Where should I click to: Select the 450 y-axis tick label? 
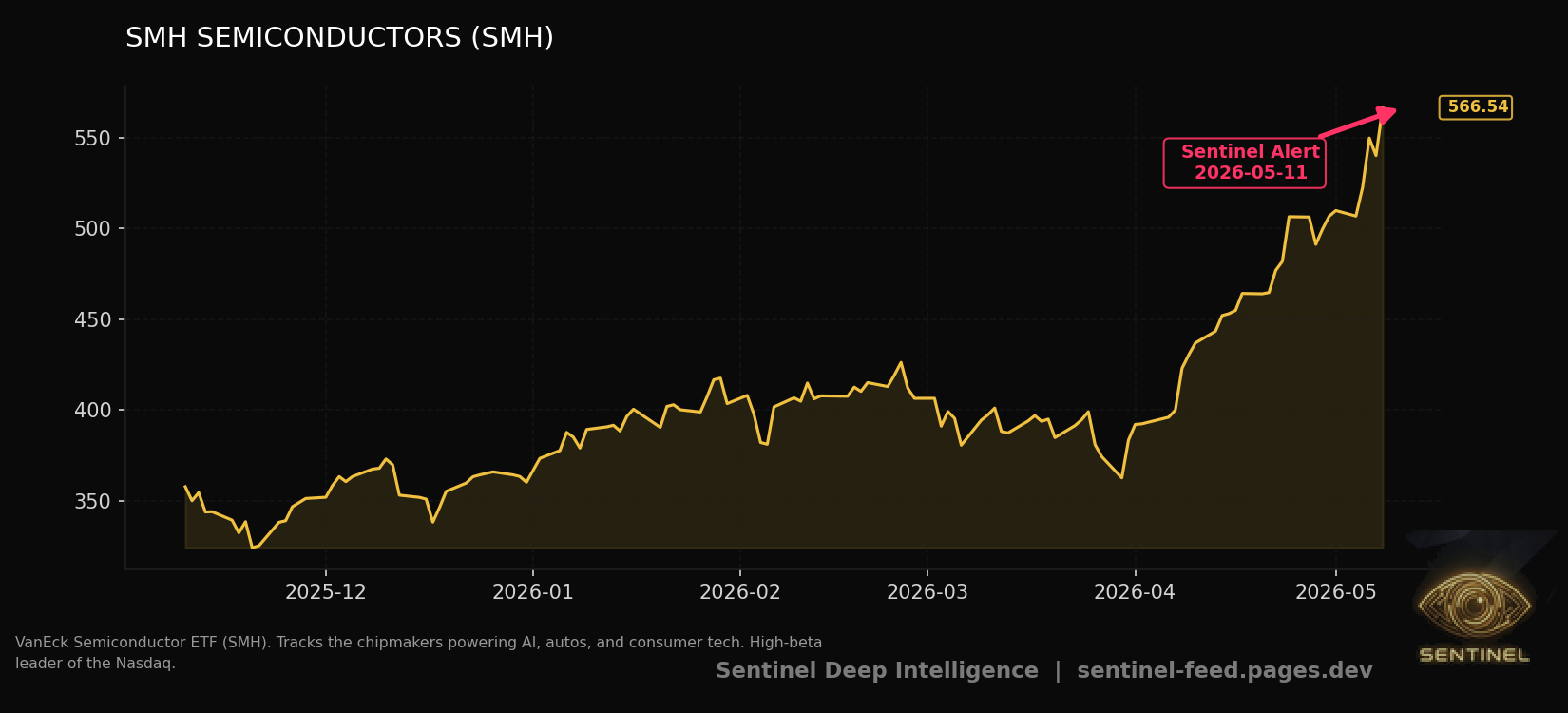92,320
